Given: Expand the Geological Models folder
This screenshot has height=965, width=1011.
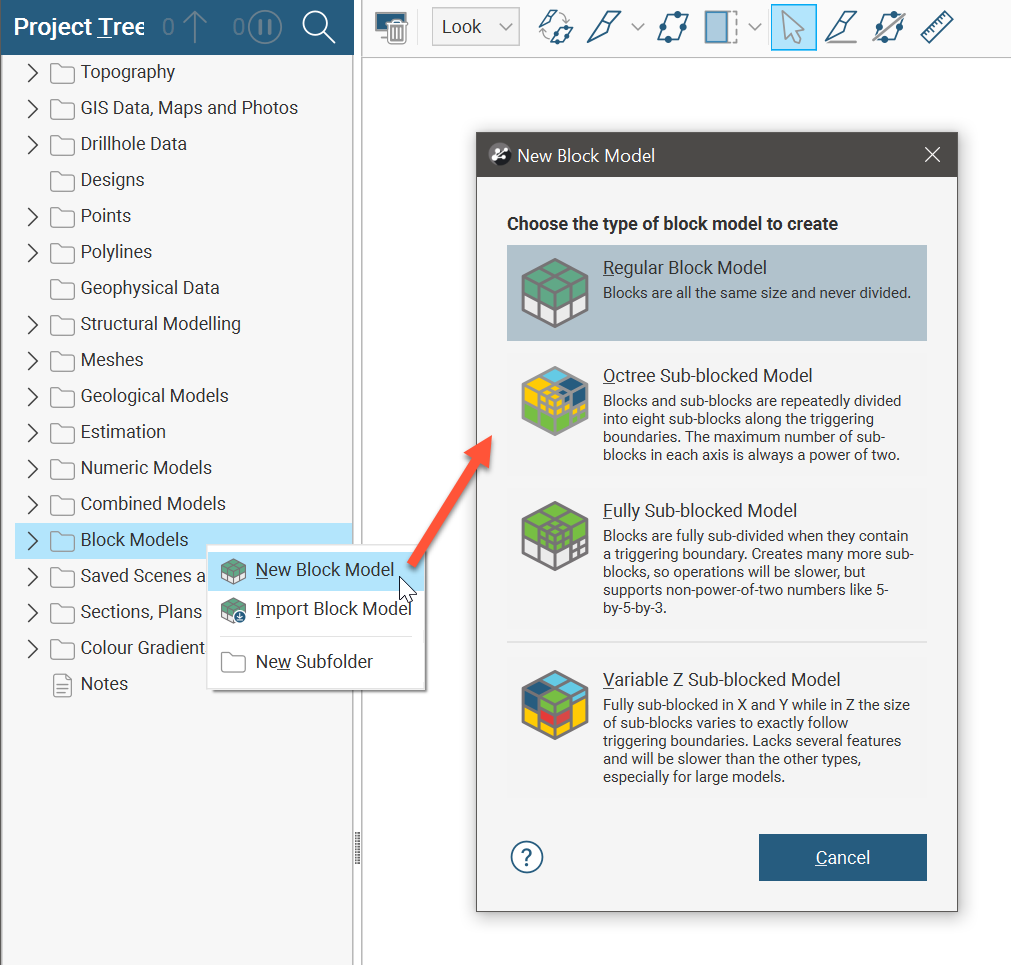Looking at the screenshot, I should [33, 397].
